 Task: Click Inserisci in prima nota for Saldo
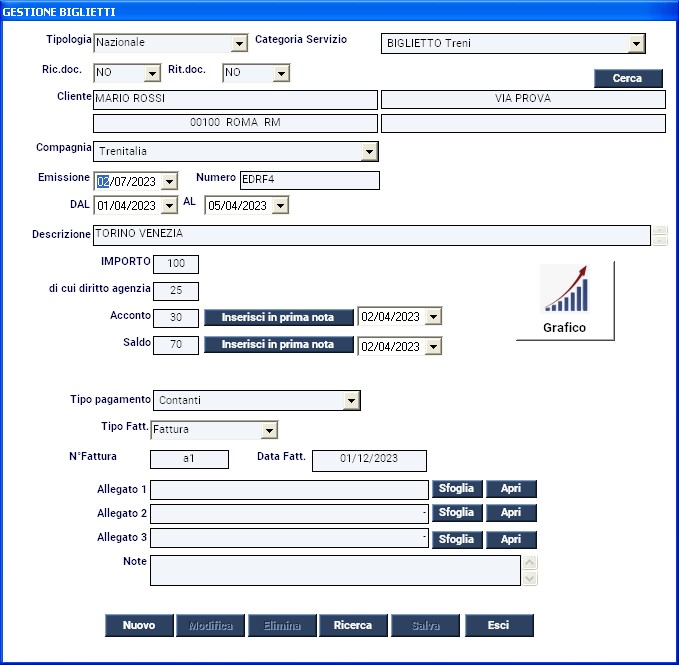pyautogui.click(x=278, y=345)
